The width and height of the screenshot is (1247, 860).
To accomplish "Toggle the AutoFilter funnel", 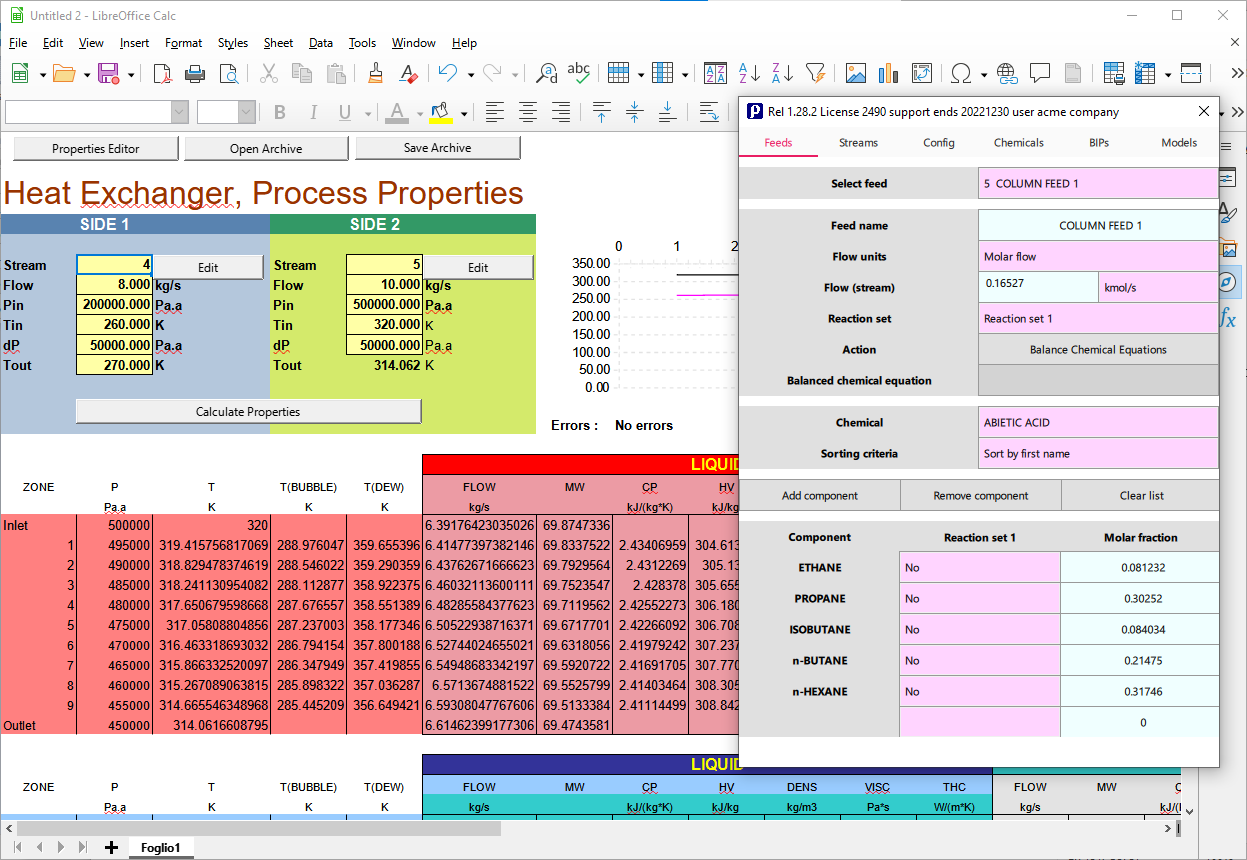I will pyautogui.click(x=815, y=73).
